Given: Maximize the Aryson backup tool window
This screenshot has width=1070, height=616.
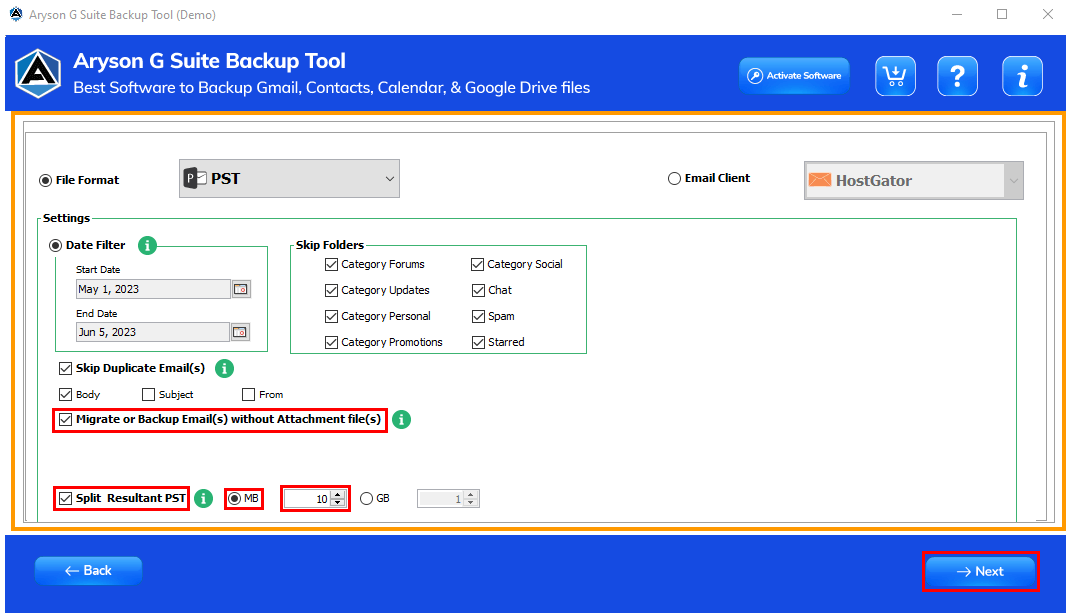Looking at the screenshot, I should 1002,14.
